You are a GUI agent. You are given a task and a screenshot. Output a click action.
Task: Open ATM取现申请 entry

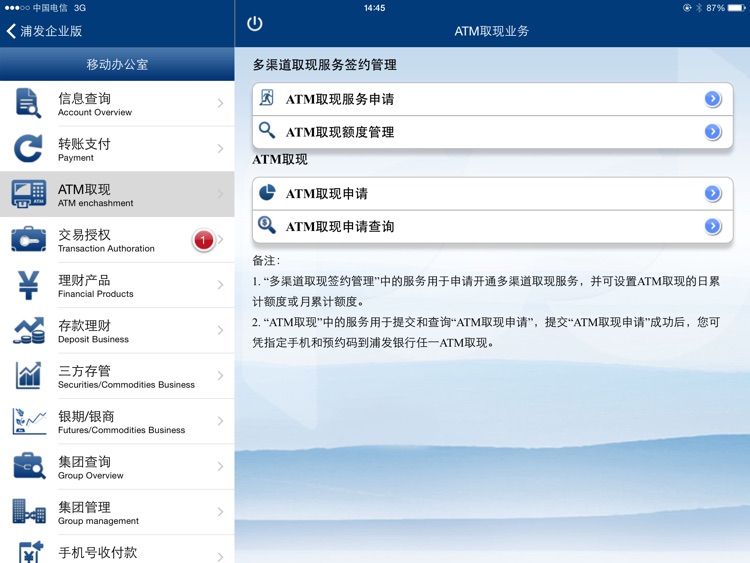[493, 193]
